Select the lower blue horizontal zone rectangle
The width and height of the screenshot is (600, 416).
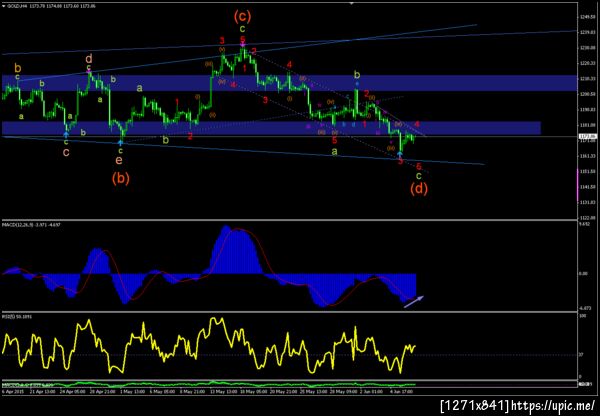(271, 128)
